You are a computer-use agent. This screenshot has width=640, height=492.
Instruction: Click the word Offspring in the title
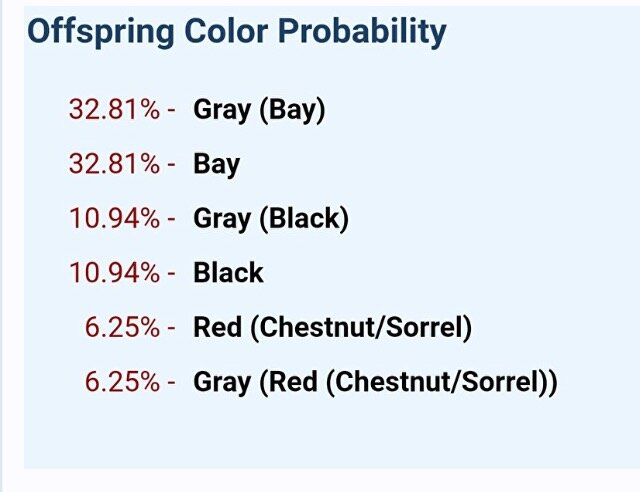pos(100,33)
